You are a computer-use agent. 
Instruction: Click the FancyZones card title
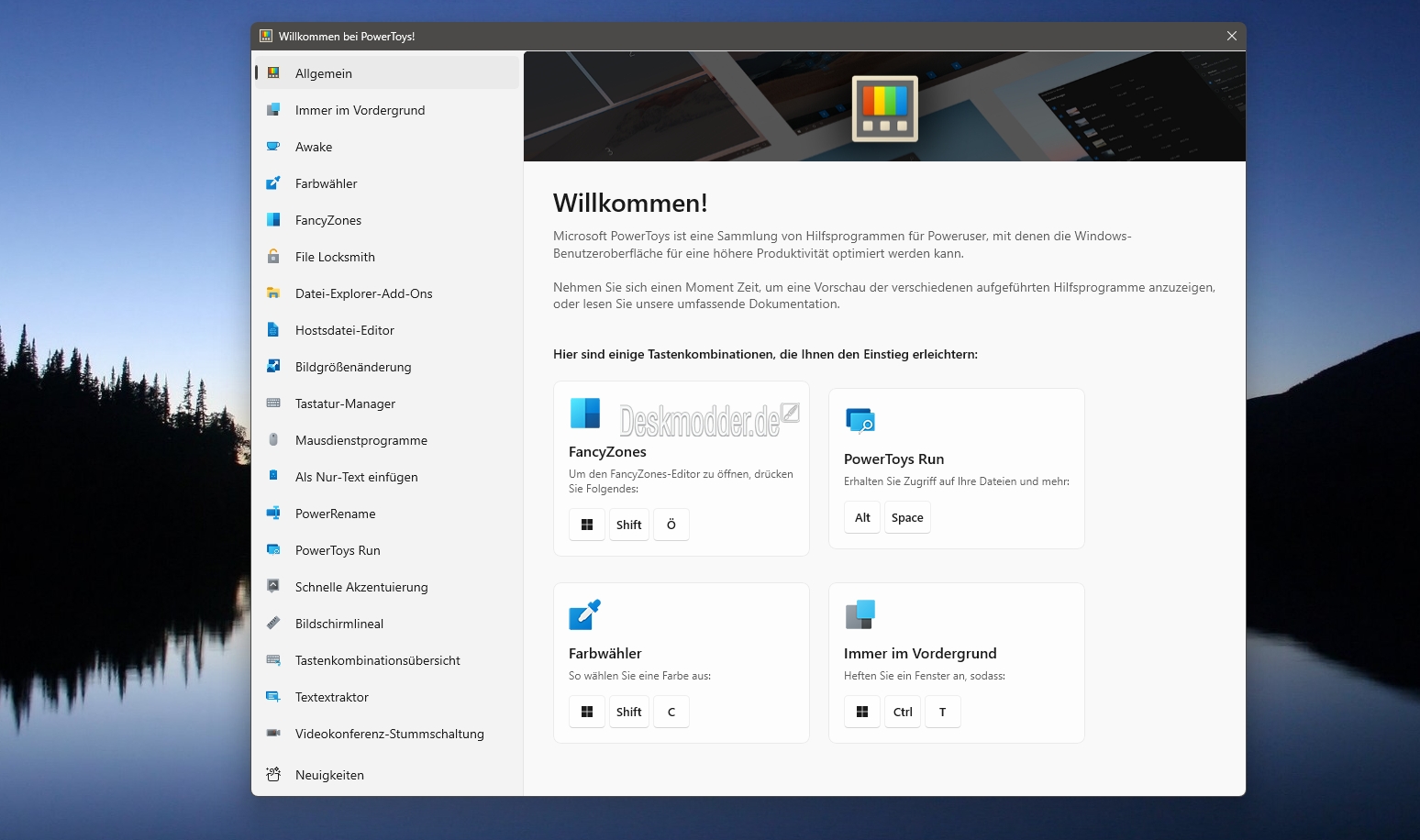coord(607,451)
